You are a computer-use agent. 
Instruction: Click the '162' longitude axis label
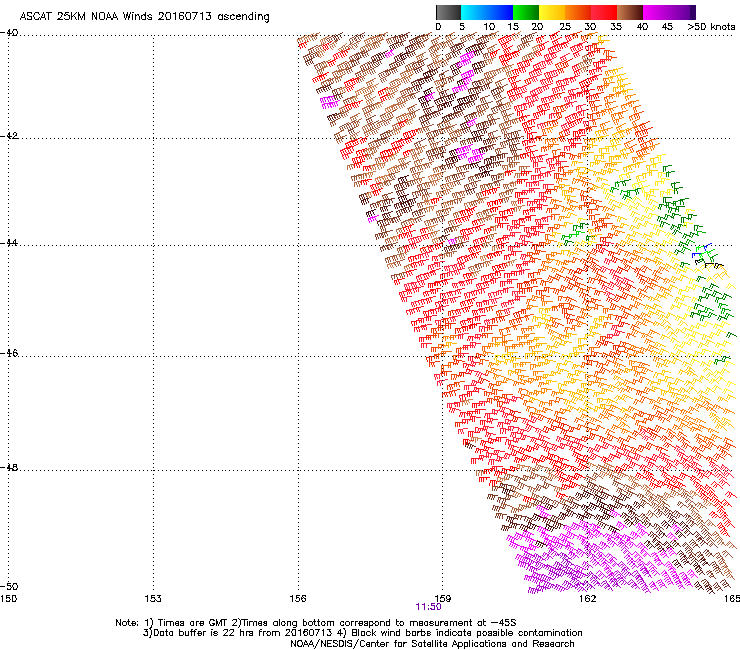point(587,599)
